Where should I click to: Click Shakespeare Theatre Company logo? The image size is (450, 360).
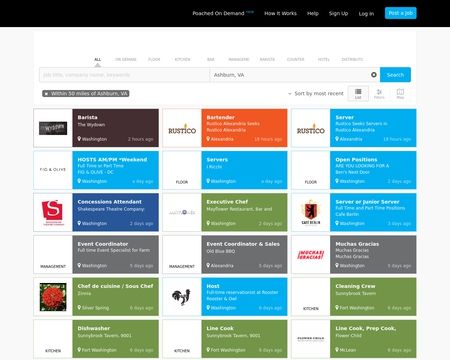click(53, 212)
